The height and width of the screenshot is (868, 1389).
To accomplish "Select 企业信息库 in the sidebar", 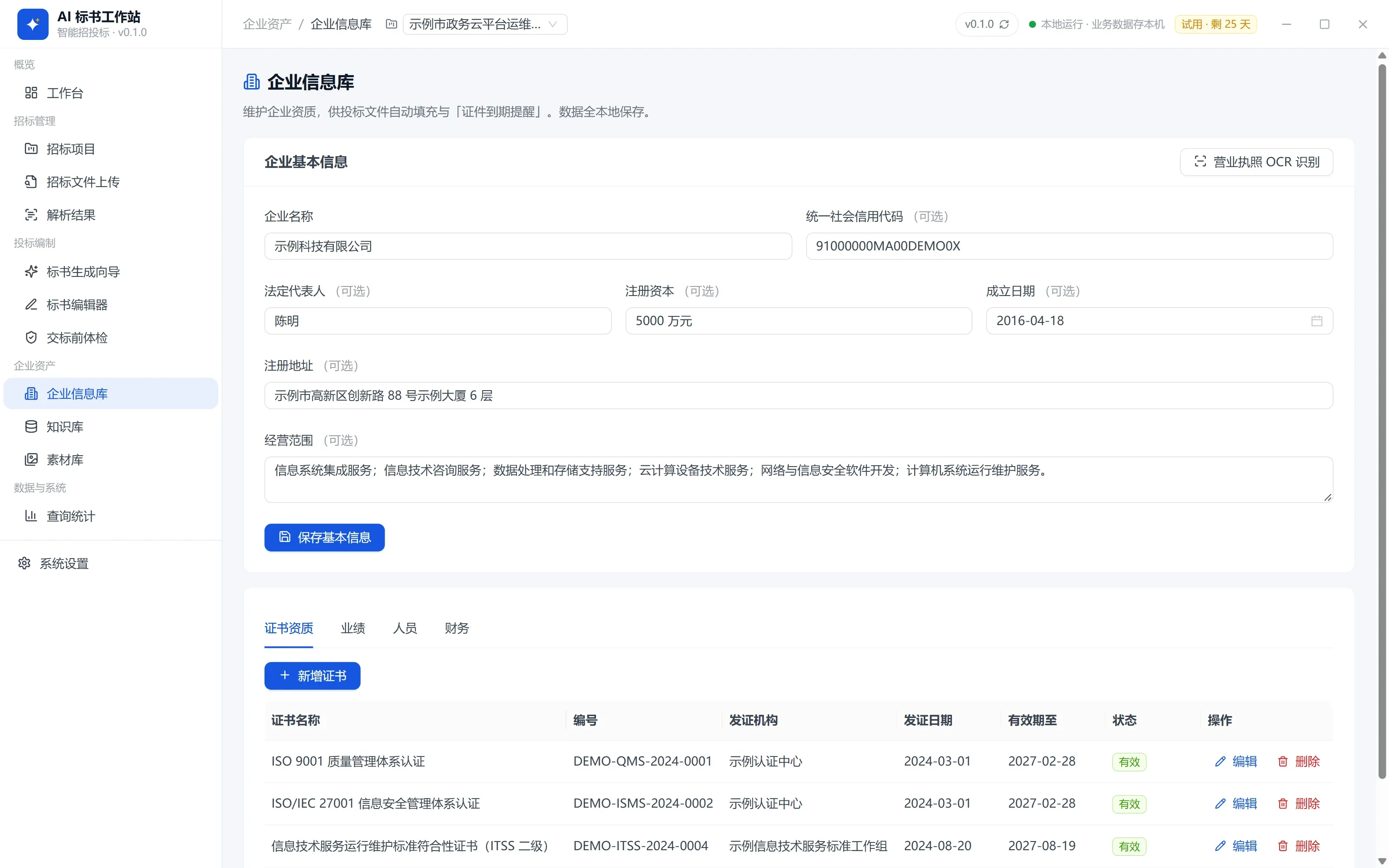I will click(x=111, y=394).
